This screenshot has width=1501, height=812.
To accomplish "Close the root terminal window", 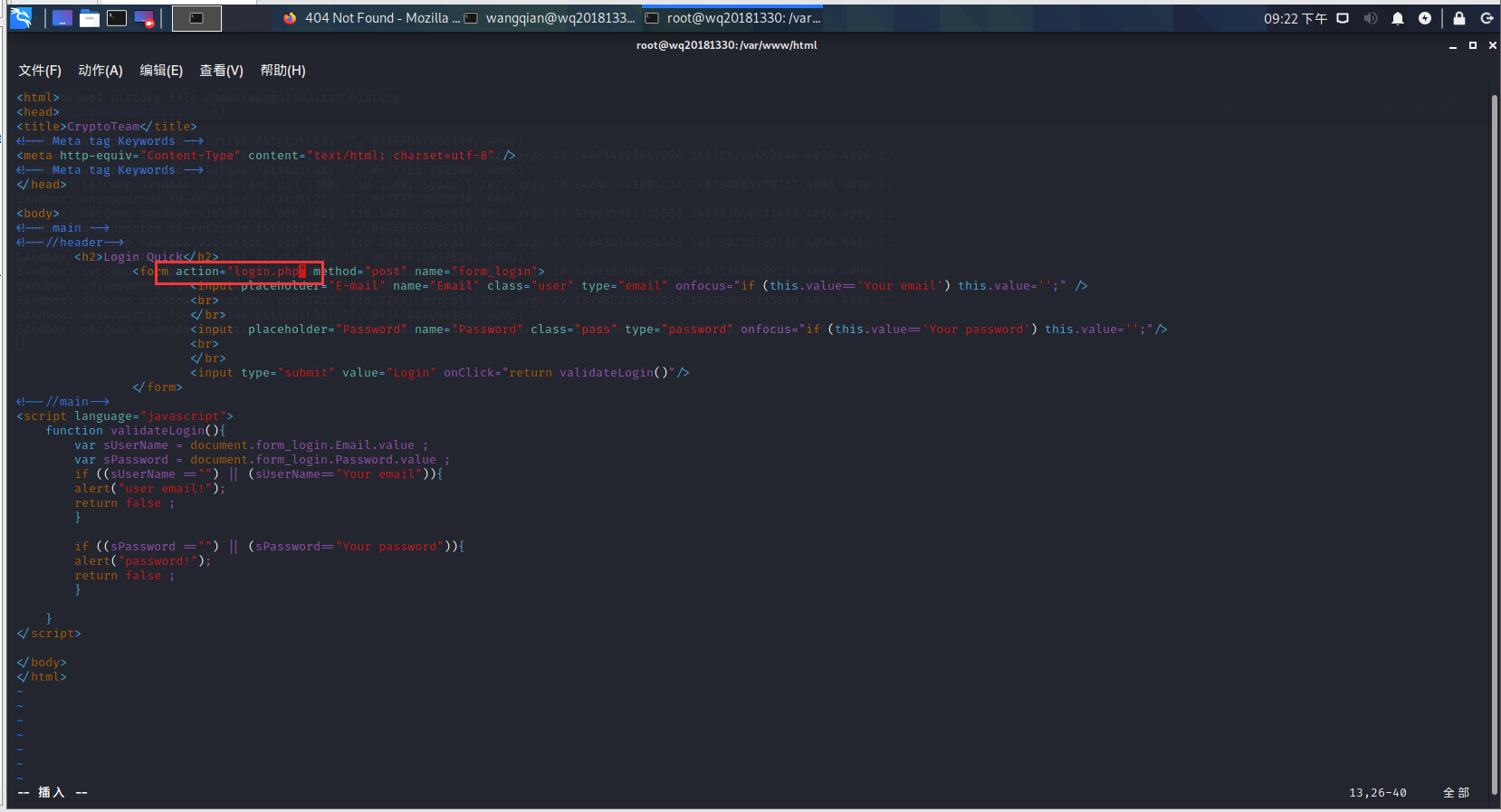I will tap(1493, 45).
